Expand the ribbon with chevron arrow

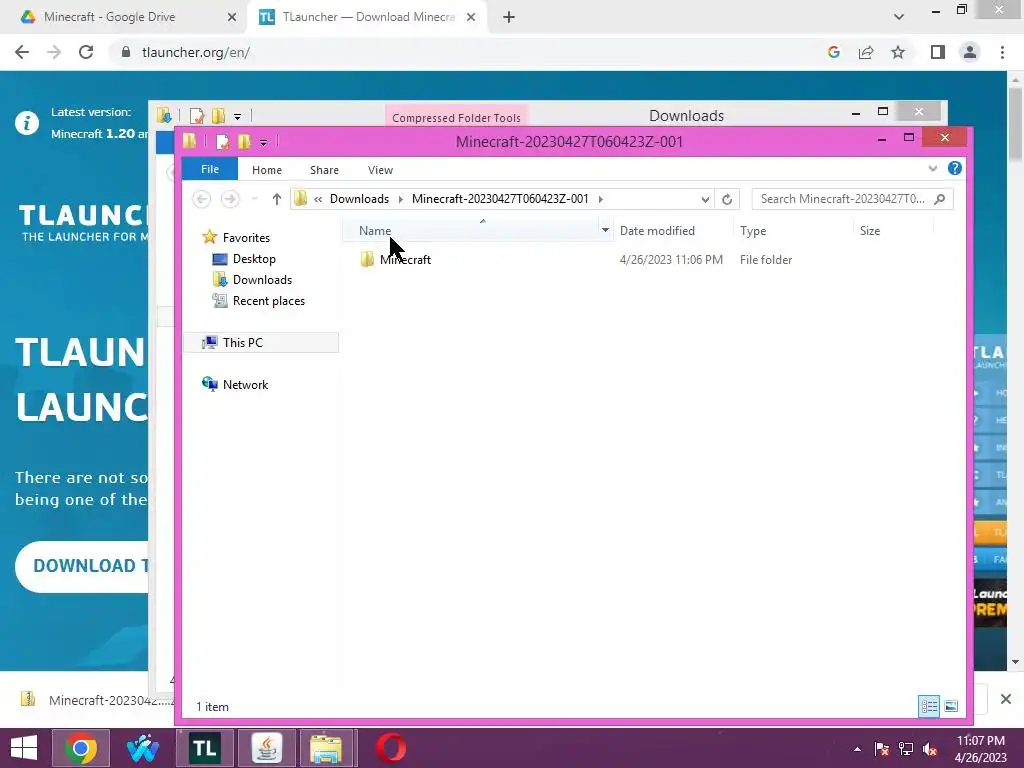[x=933, y=168]
